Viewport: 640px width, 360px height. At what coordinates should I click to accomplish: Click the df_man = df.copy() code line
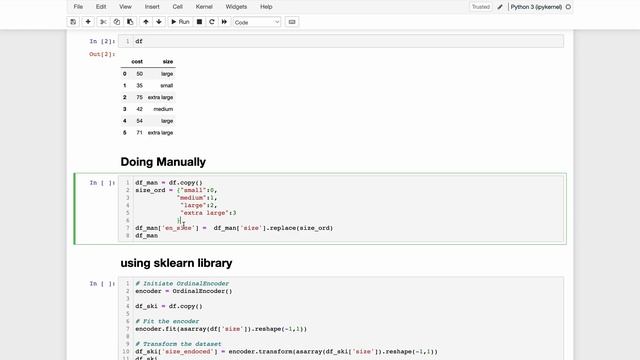[169, 183]
